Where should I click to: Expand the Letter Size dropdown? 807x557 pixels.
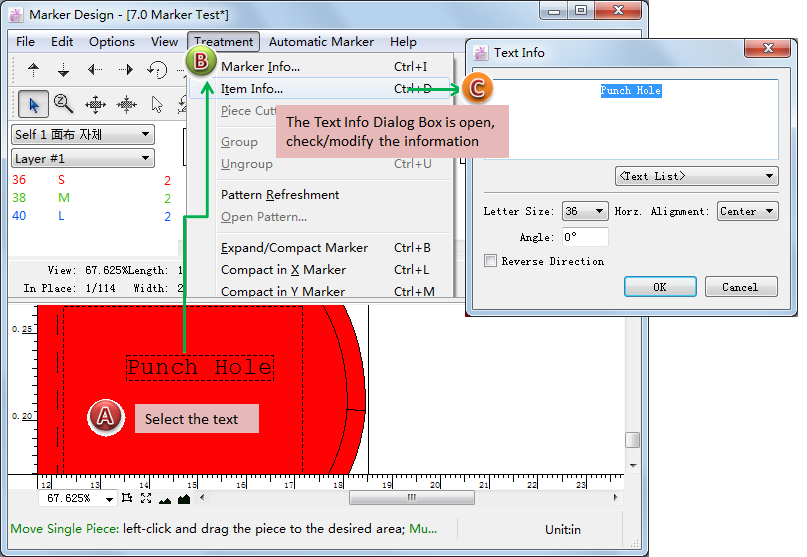(x=585, y=211)
